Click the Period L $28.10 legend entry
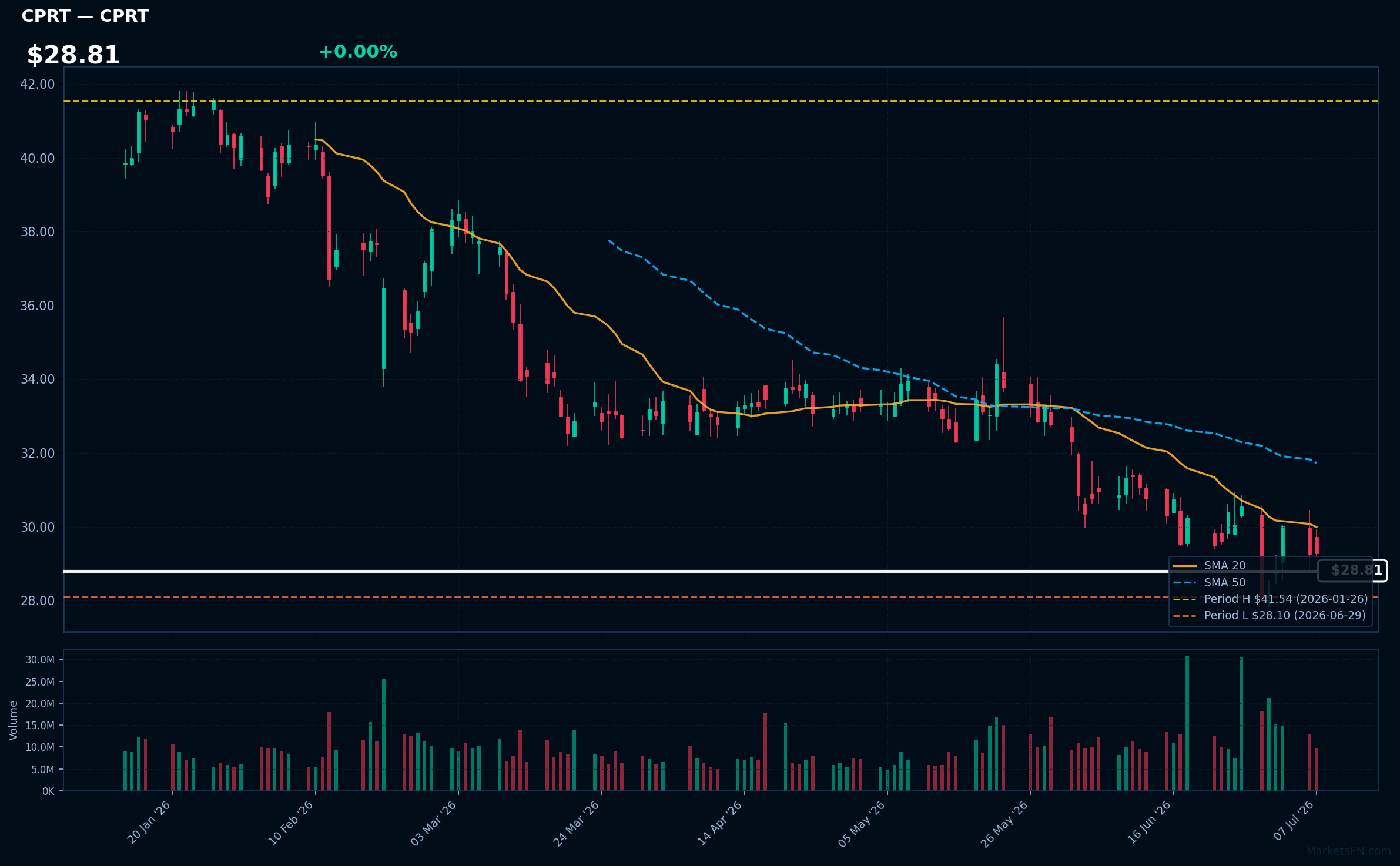 (1285, 615)
